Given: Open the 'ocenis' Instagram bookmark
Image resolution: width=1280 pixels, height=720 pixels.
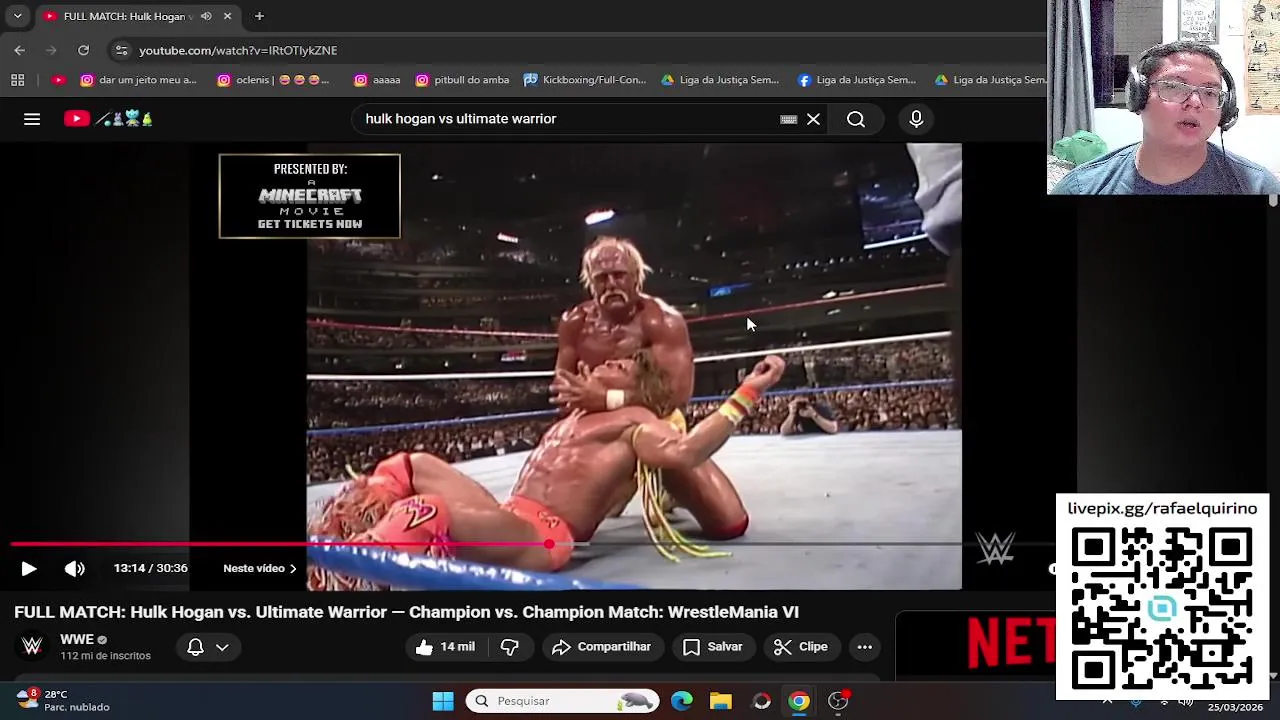Looking at the screenshot, I should point(273,80).
